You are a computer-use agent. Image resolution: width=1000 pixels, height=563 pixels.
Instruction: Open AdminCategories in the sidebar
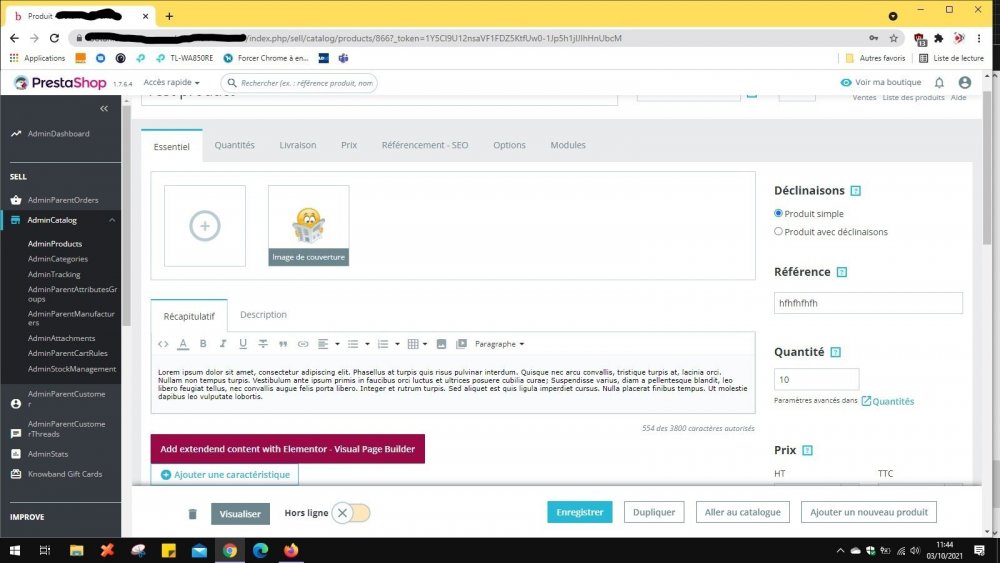click(58, 259)
